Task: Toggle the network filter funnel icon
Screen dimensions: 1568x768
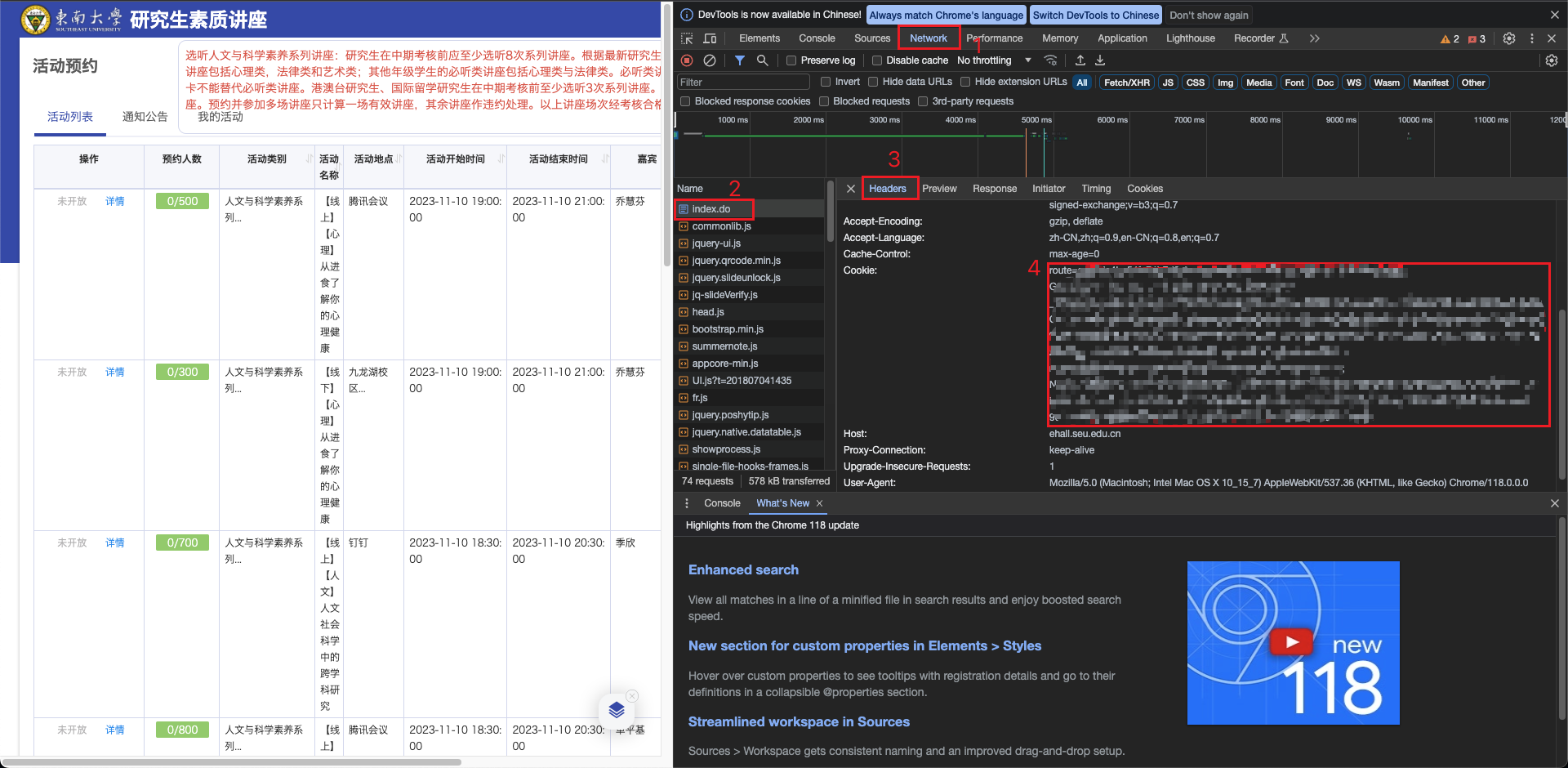Action: (x=739, y=60)
